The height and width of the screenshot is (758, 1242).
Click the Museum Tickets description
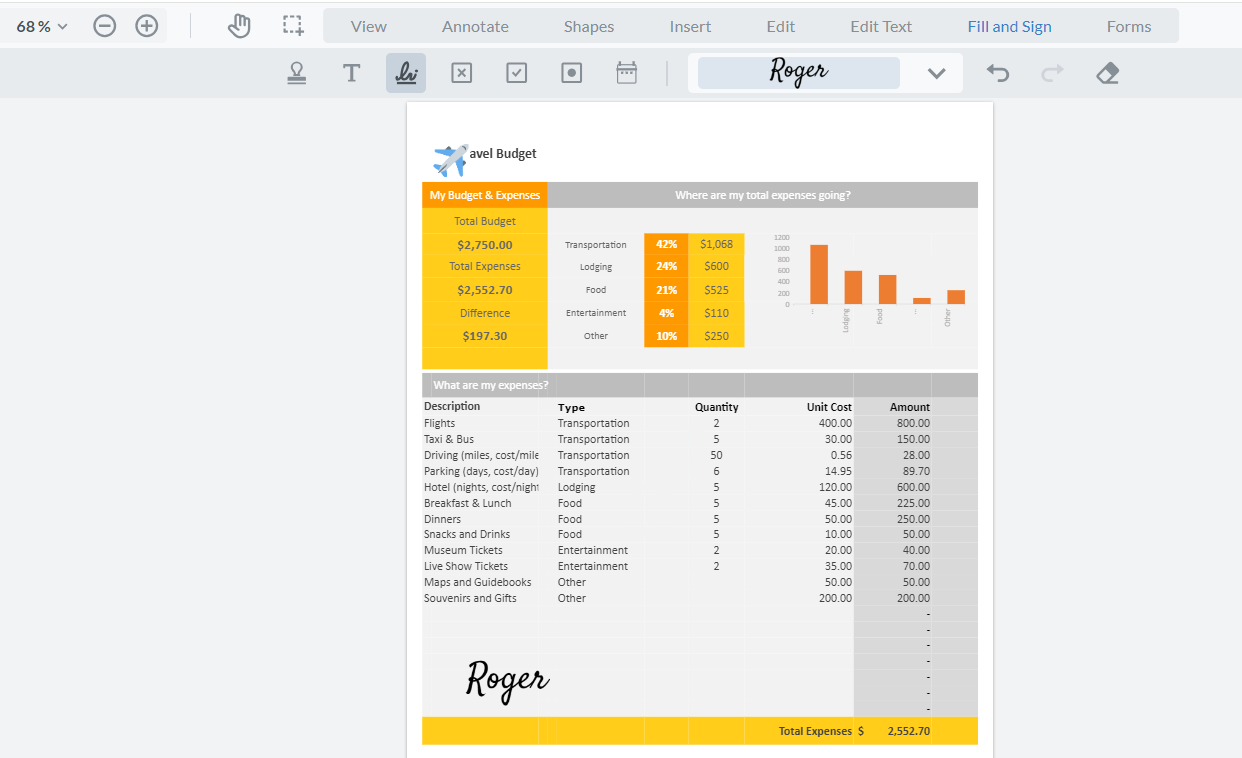463,550
